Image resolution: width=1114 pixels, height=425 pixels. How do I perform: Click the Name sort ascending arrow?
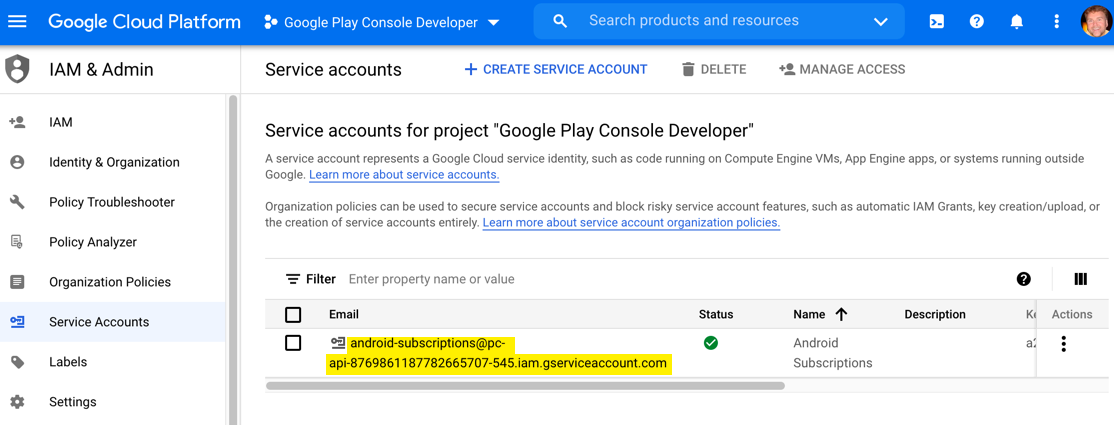tap(841, 314)
